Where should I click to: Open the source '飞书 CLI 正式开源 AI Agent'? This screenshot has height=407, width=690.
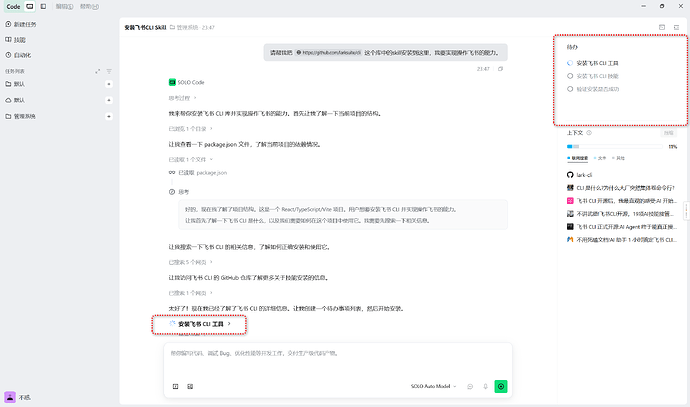[x=621, y=227]
